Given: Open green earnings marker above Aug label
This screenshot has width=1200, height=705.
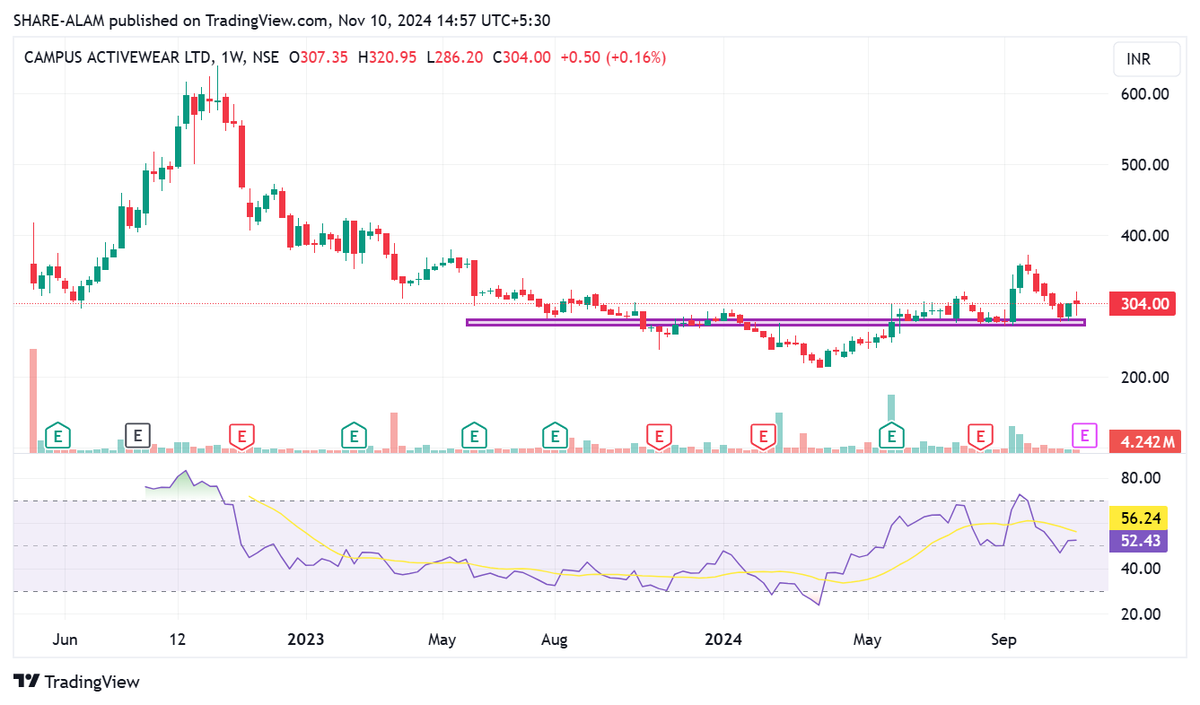Looking at the screenshot, I should pyautogui.click(x=555, y=435).
